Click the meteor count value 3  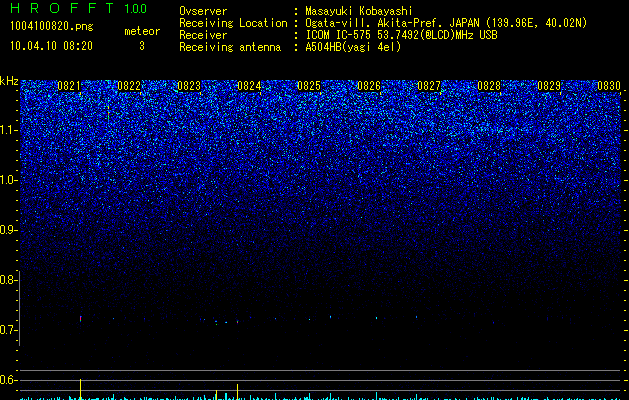pos(142,46)
